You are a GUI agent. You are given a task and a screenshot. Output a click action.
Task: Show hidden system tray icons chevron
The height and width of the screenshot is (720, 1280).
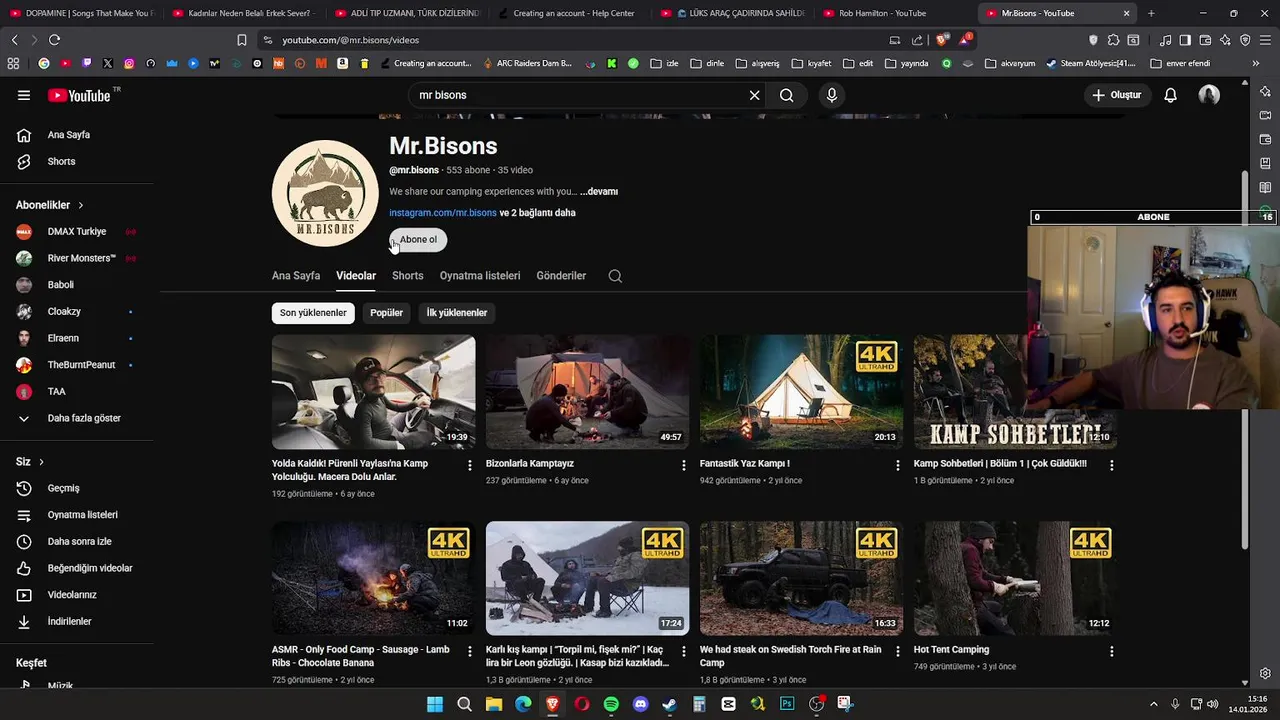tap(1153, 704)
